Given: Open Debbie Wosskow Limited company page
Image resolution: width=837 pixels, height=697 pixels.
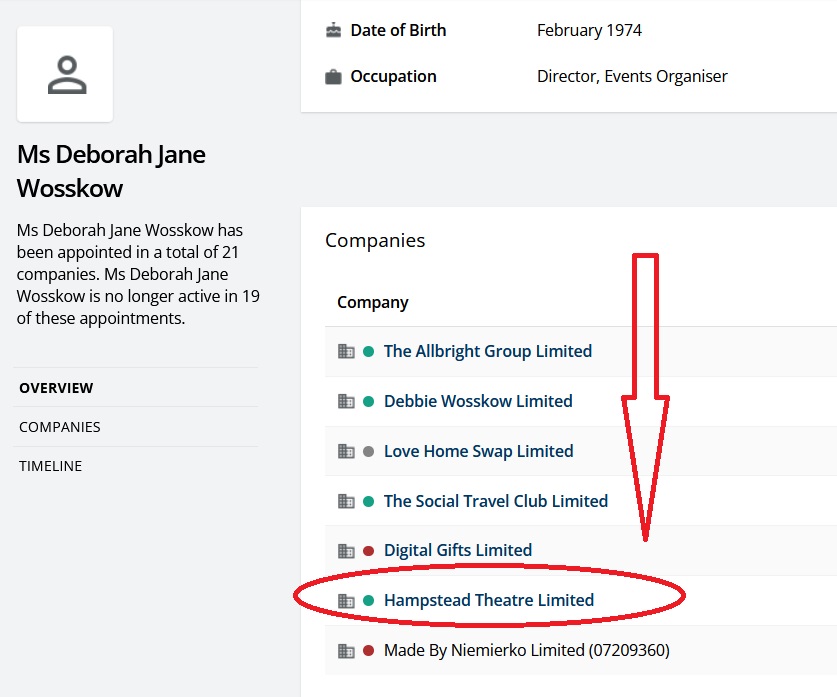Looking at the screenshot, I should point(478,401).
